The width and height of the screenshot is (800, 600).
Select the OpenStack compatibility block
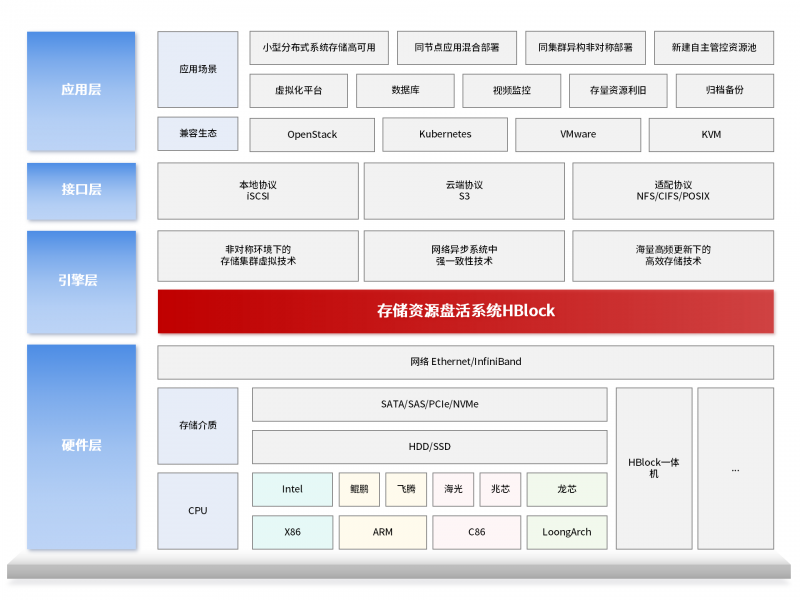[x=311, y=134]
